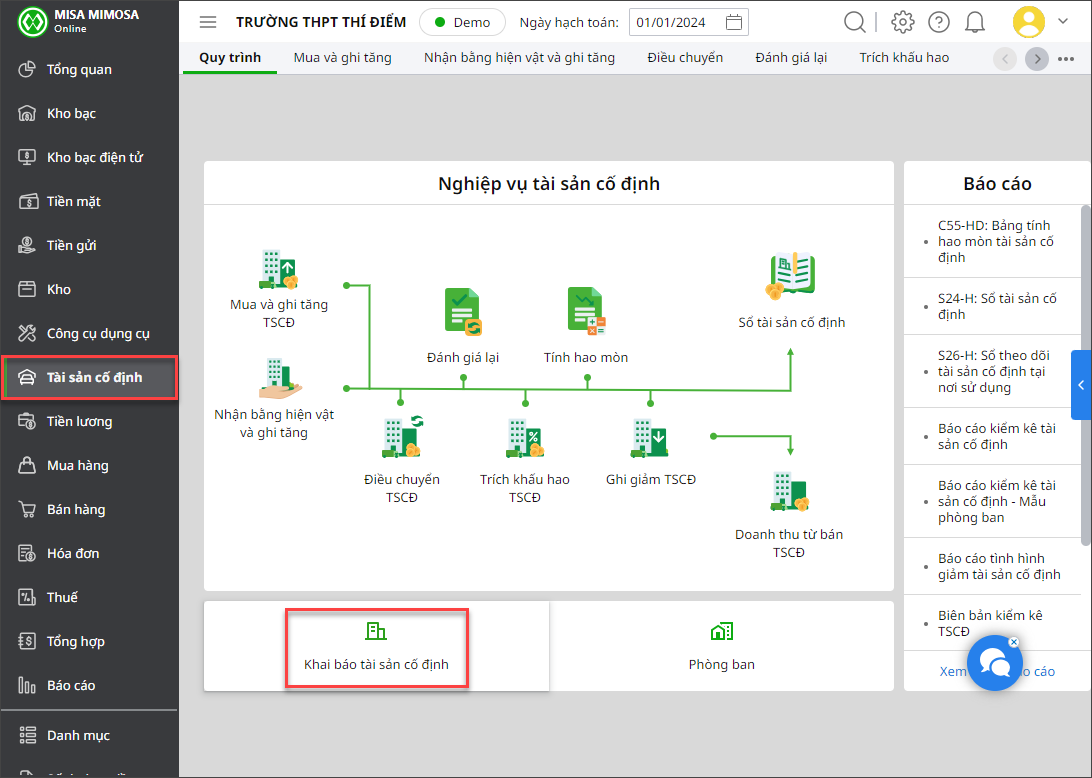This screenshot has height=778, width=1092.
Task: Open the Trích khấu hao TSCĐ icon
Action: 524,438
